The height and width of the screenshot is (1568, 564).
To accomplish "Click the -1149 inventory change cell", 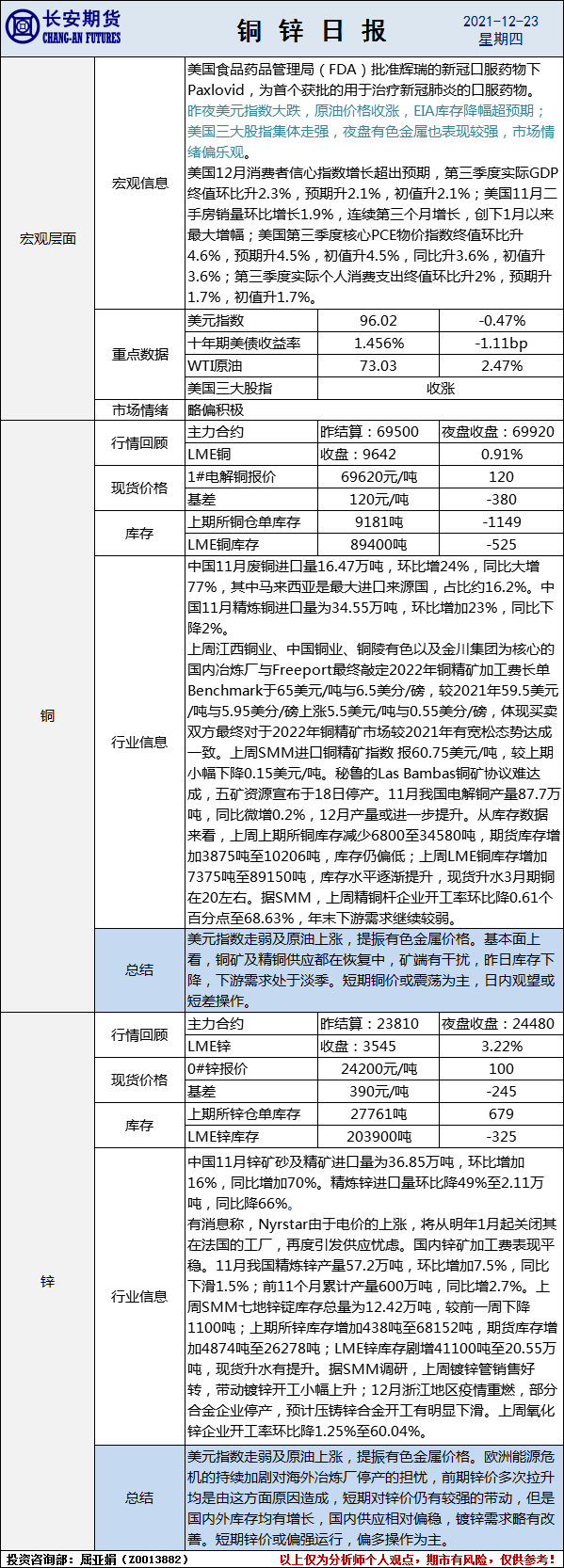I will (501, 521).
